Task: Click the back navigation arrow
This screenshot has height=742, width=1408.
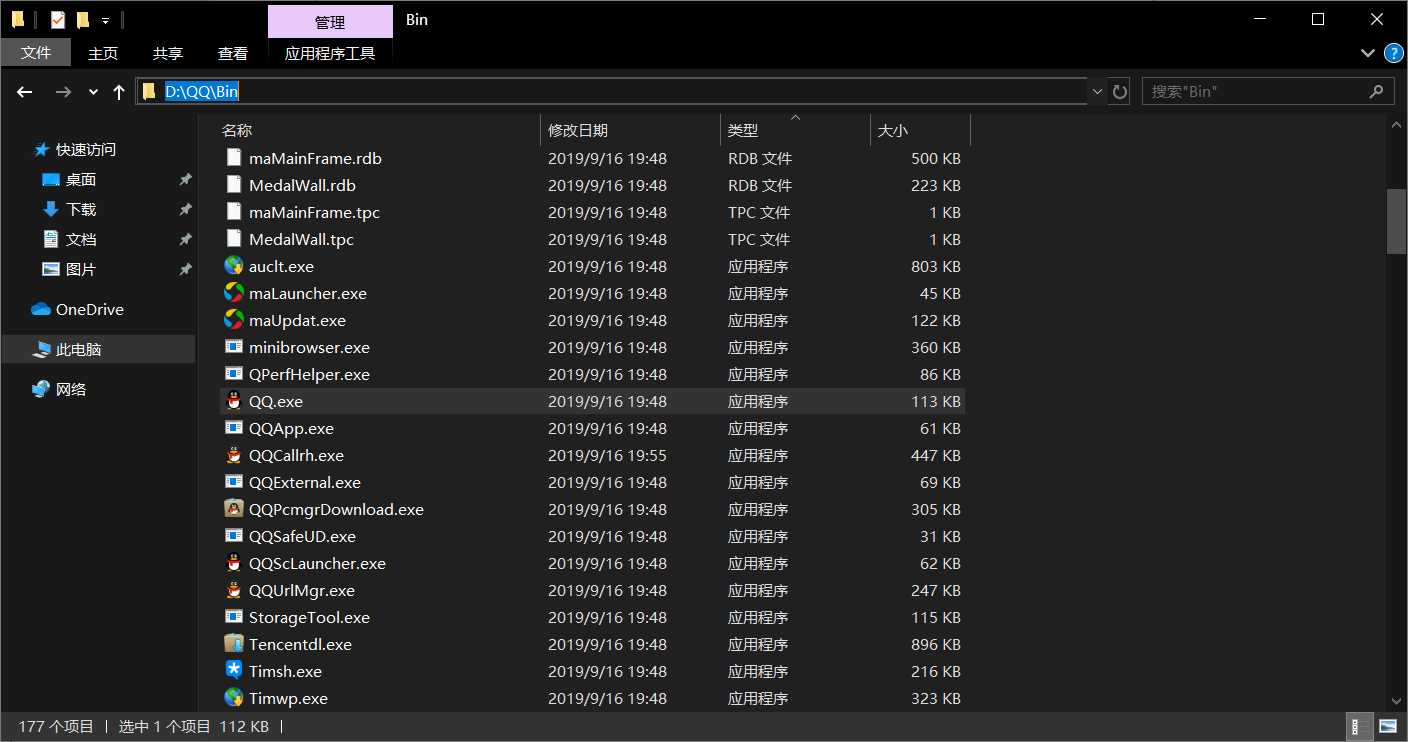Action: point(27,92)
